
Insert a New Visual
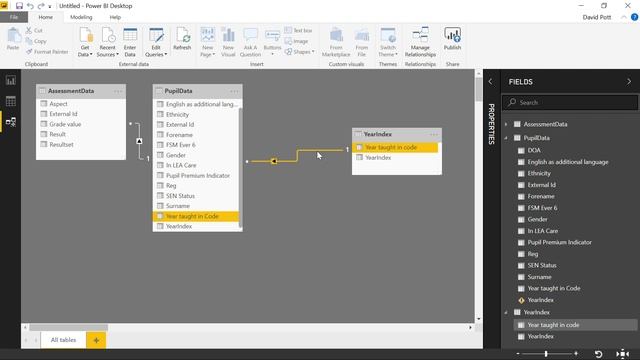(228, 42)
